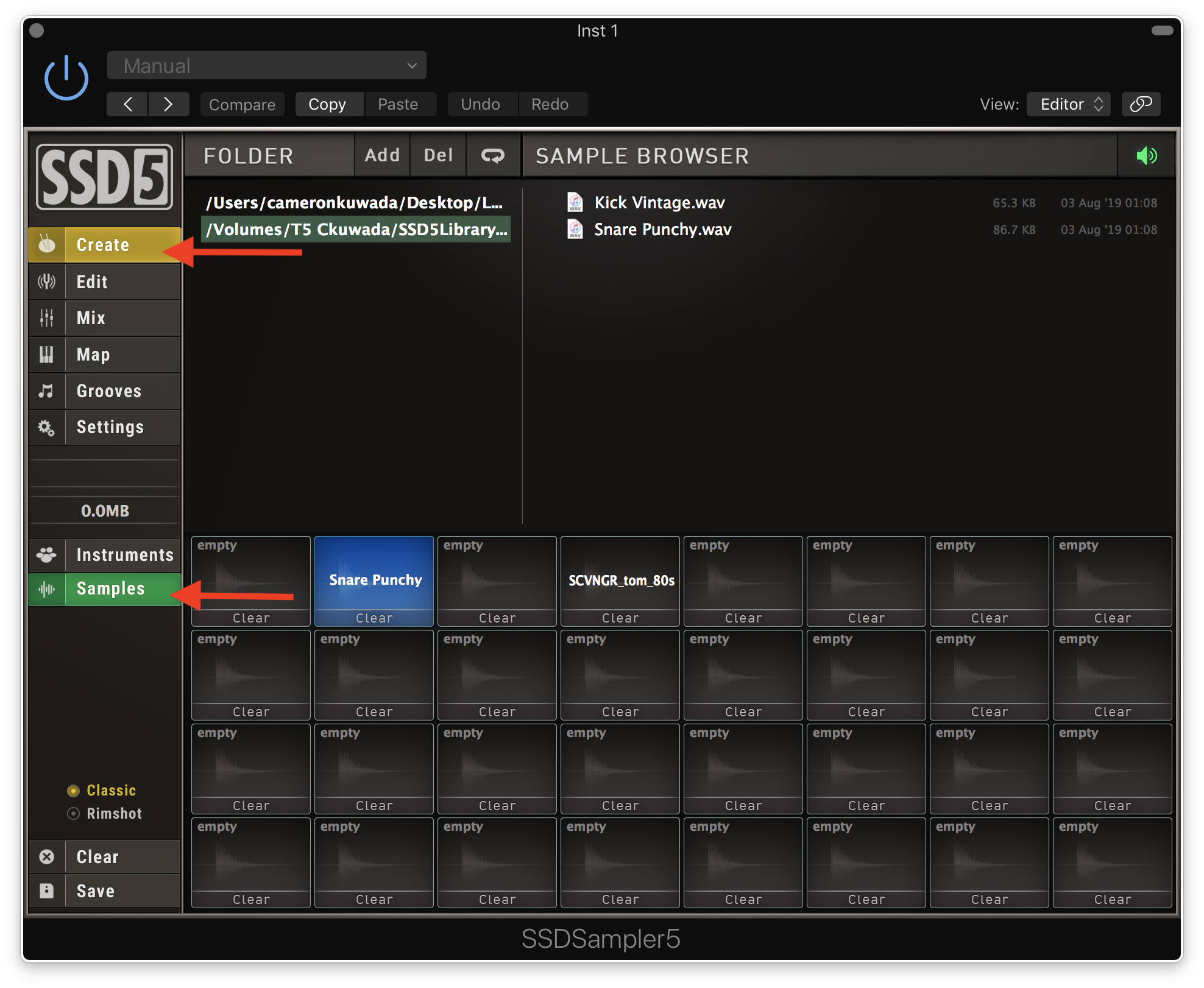Go to previous preset arrow
Viewport: 1204px width, 988px height.
127,104
